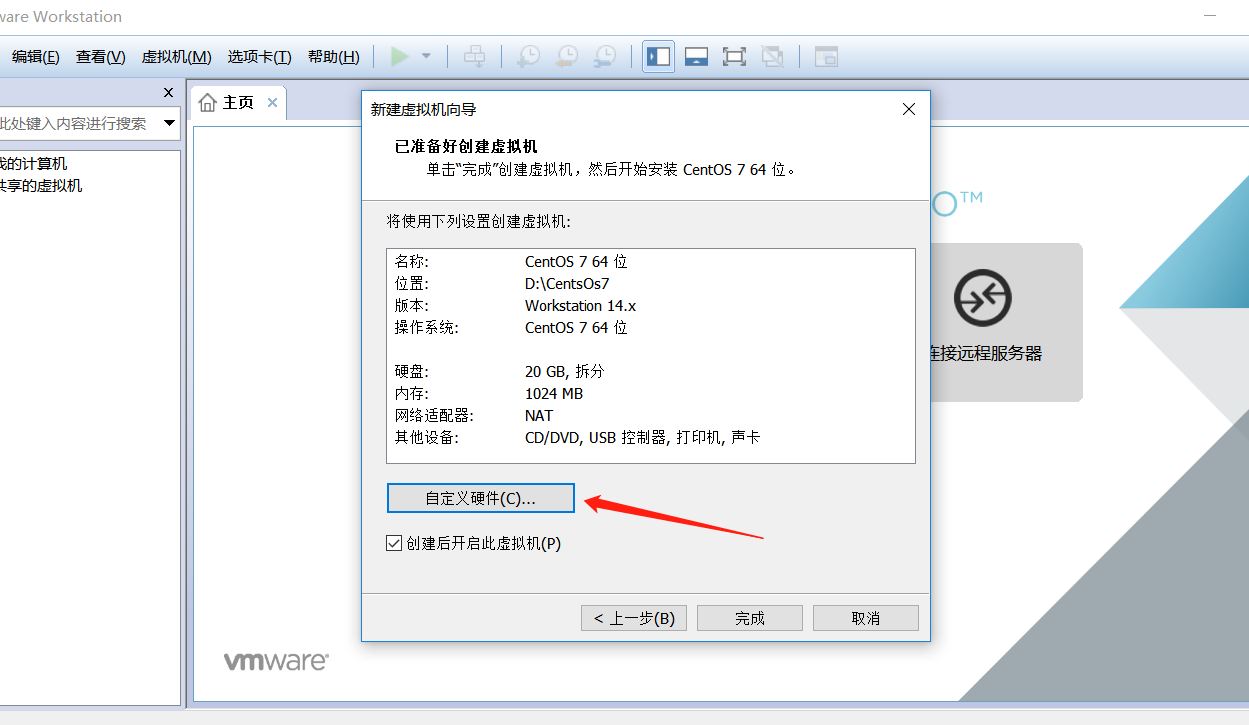Click the connect to remote server icon
The width and height of the screenshot is (1249, 725).
982,298
